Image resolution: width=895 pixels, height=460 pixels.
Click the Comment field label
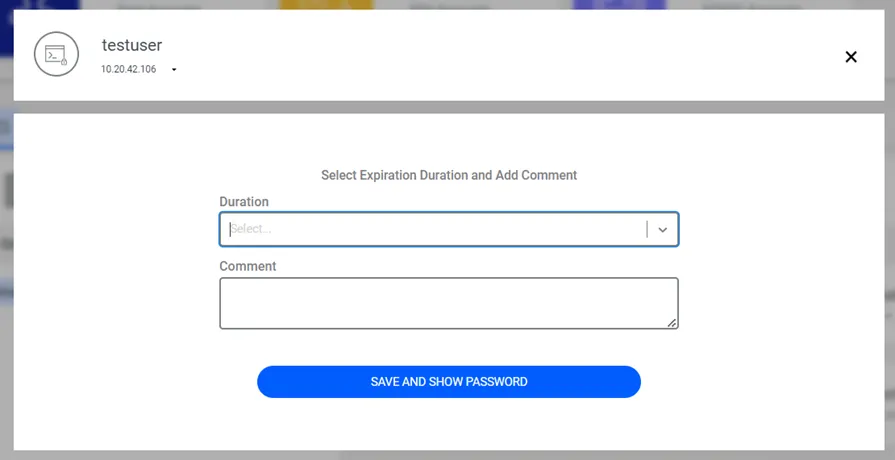pos(248,266)
